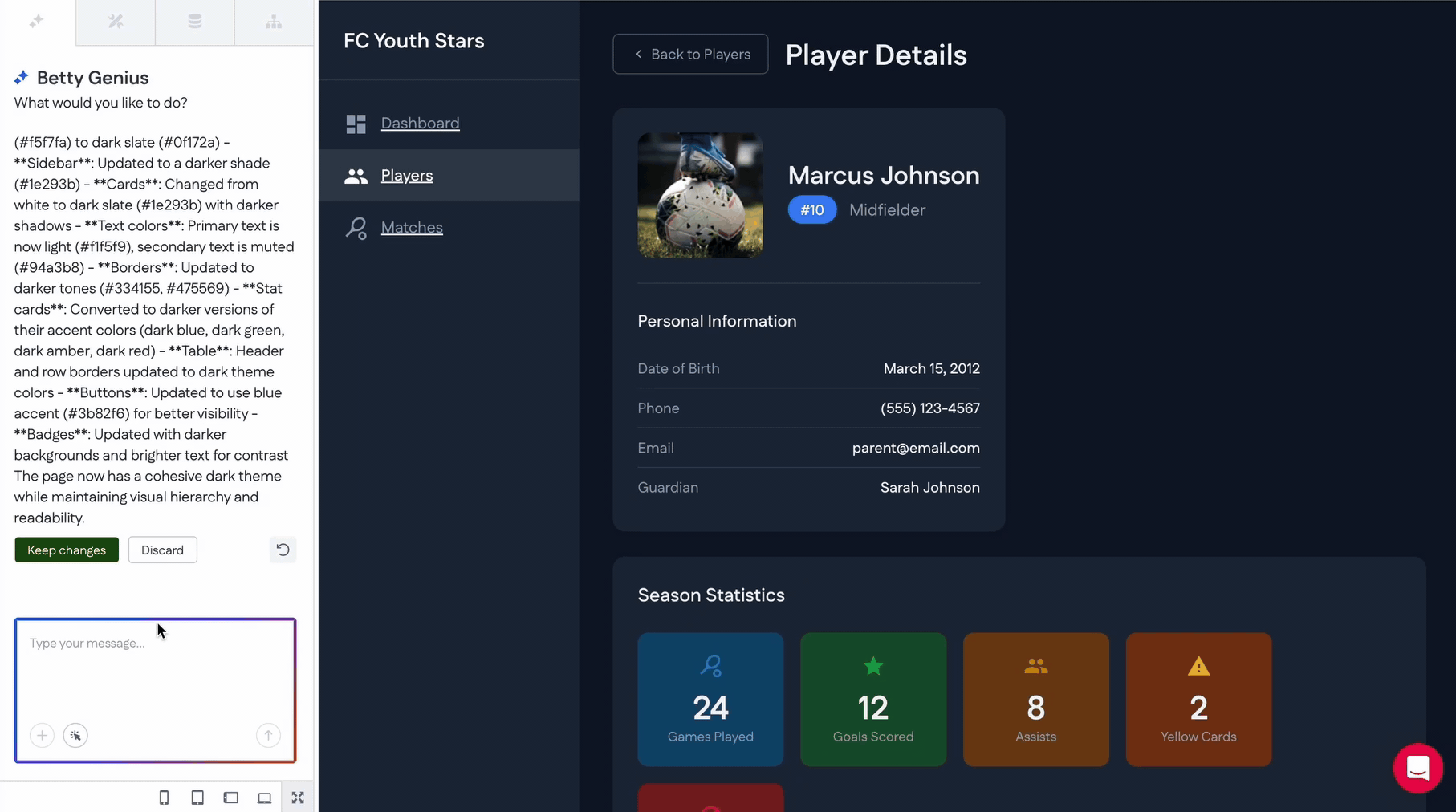Click the plus attachment button in chat
The width and height of the screenshot is (1456, 812).
pos(42,735)
